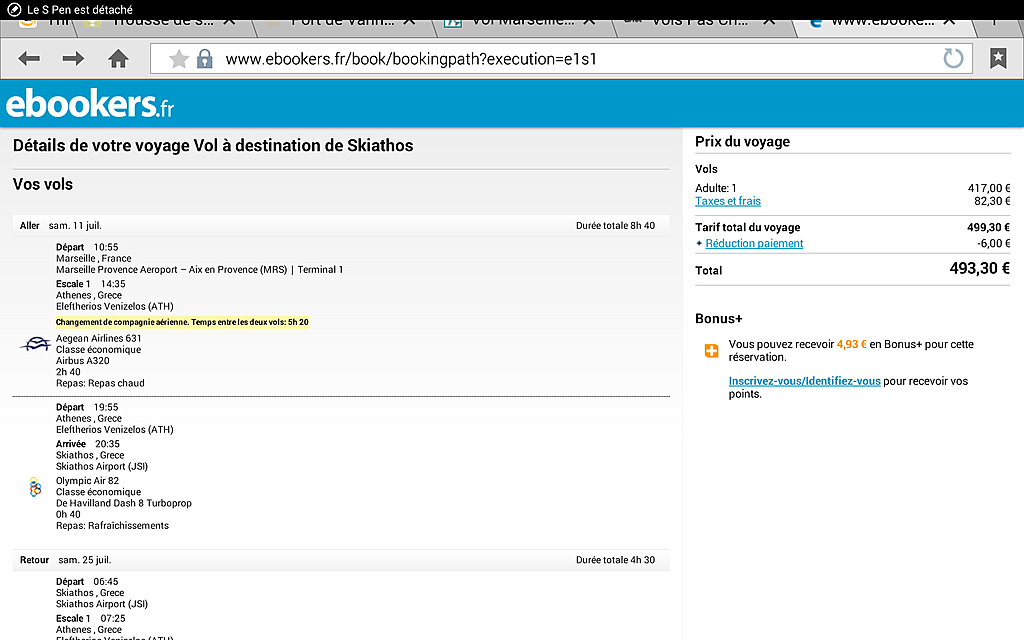The width and height of the screenshot is (1024, 640).
Task: Click the 'Bonus+' heading
Action: [718, 319]
